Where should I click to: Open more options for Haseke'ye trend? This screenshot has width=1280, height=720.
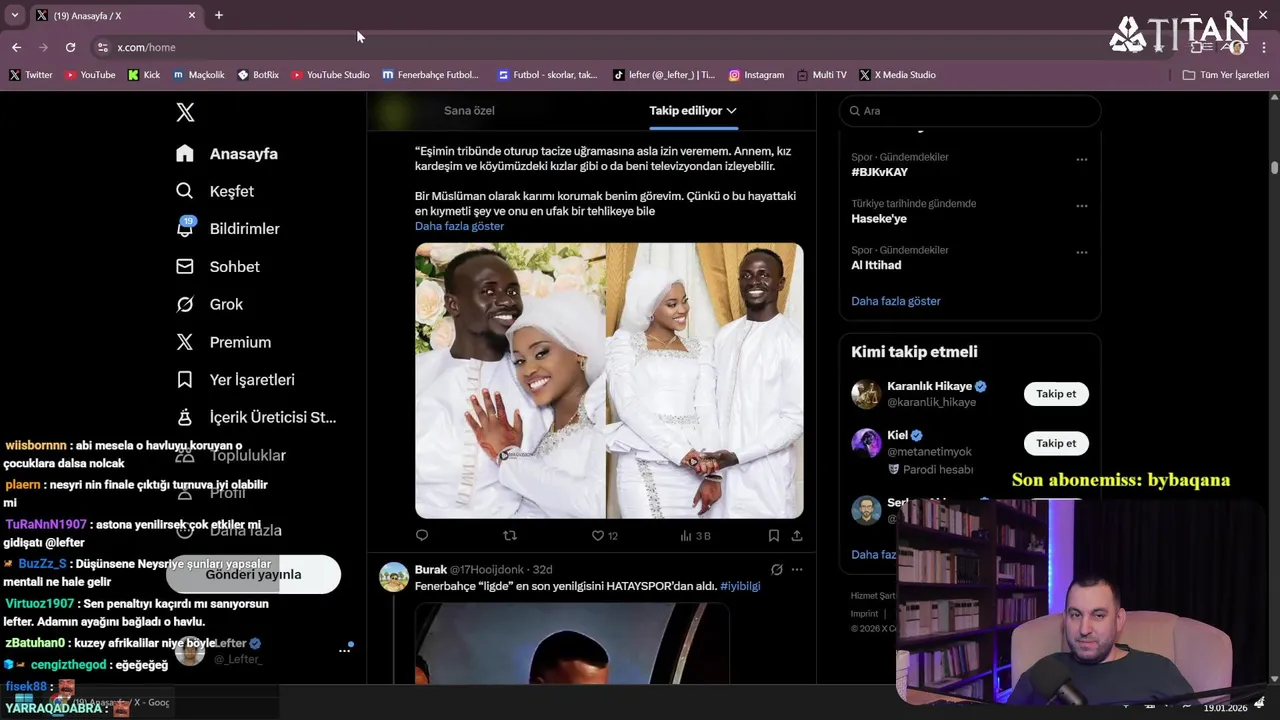1081,206
